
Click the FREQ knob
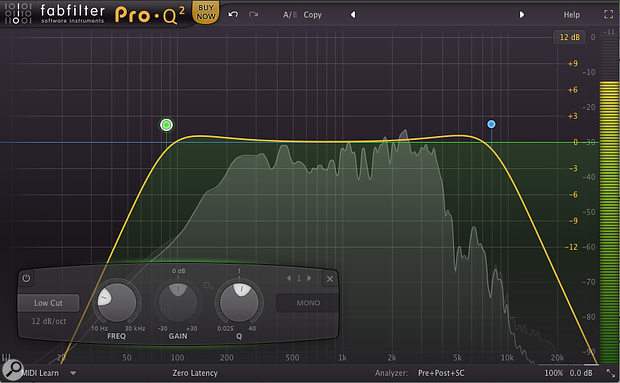(116, 302)
